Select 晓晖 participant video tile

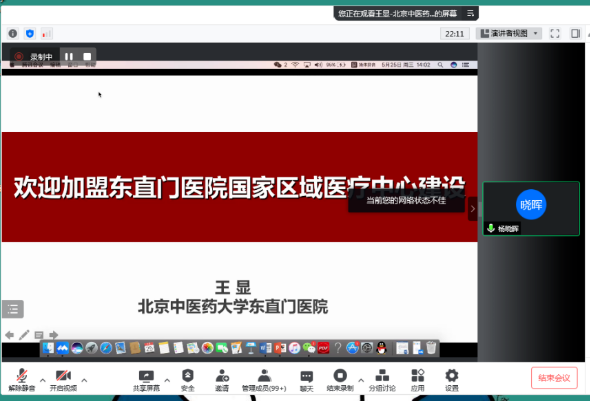coord(531,209)
